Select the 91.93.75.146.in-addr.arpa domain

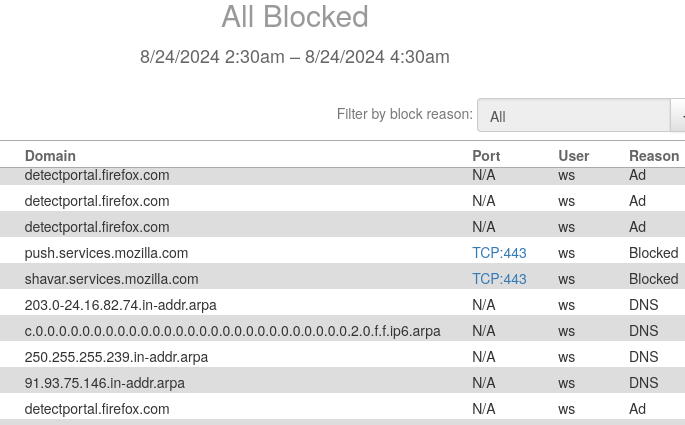(104, 383)
